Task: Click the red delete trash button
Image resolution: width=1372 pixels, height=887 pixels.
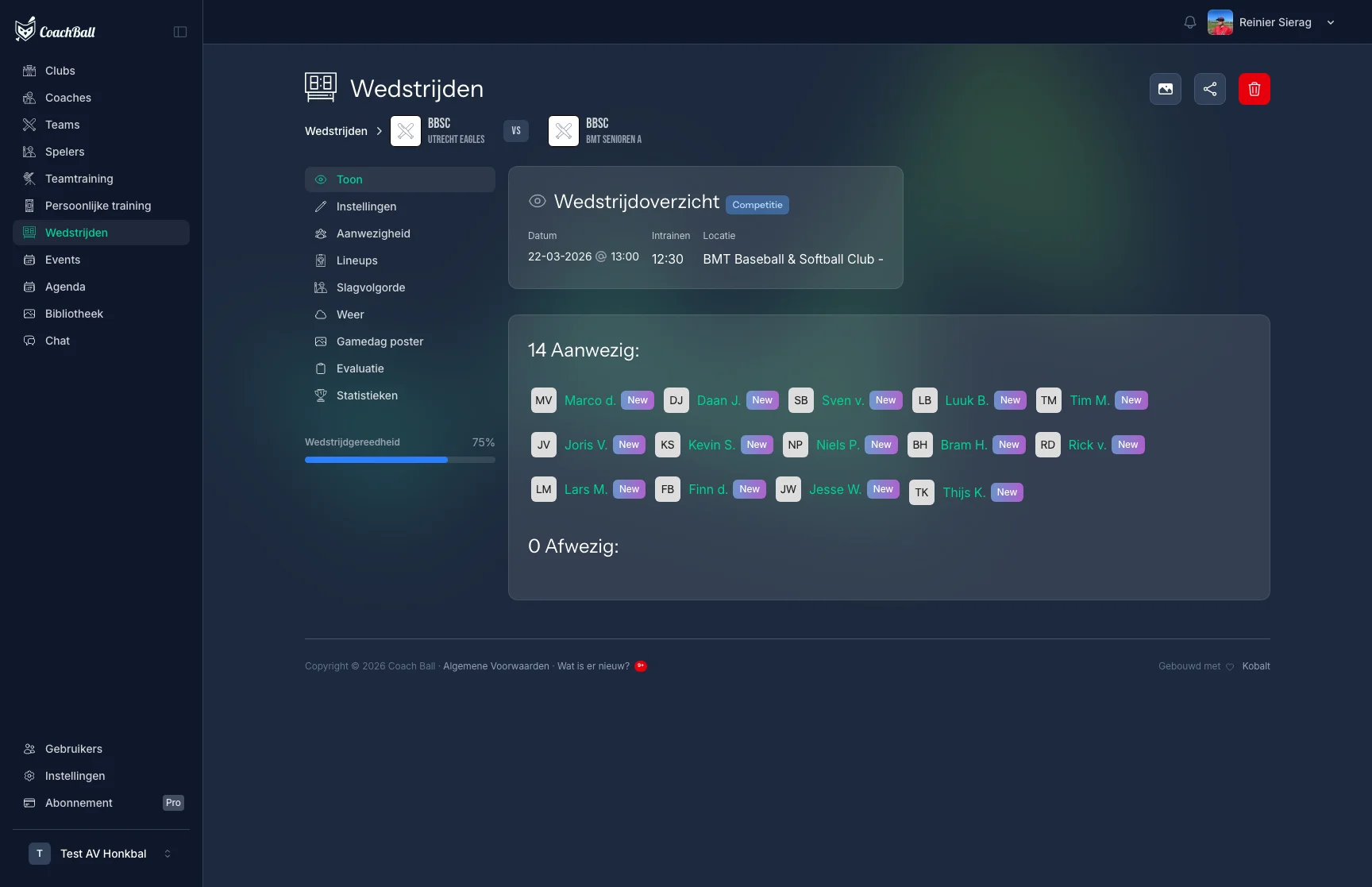Action: (x=1254, y=89)
